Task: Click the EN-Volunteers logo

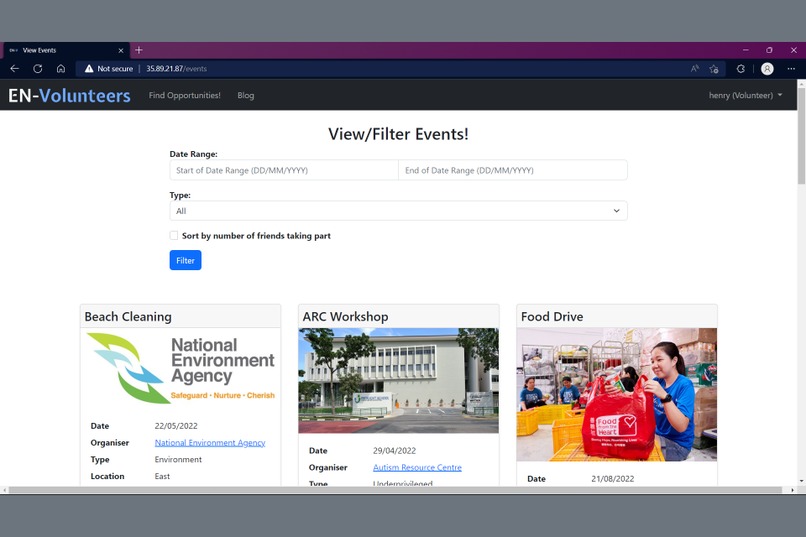Action: 69,96
